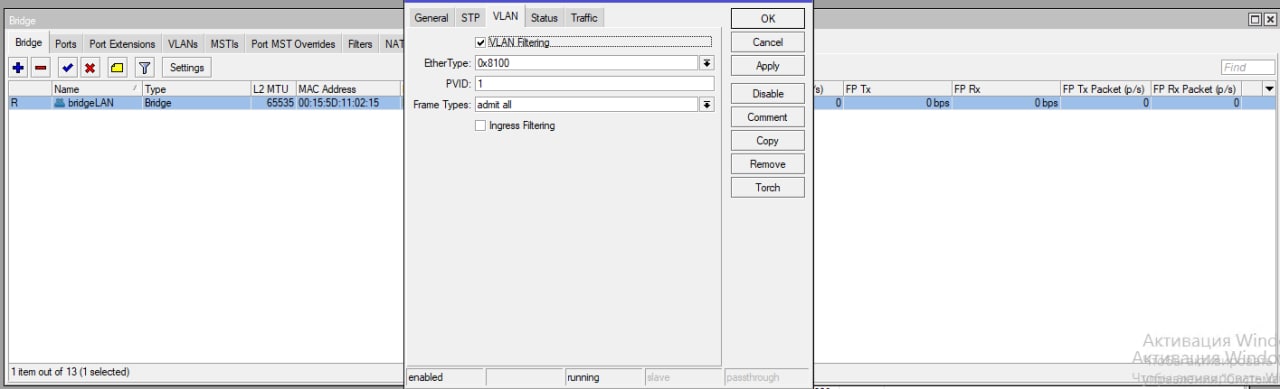Open Filters tab in Bridge window
The image size is (1280, 389).
click(360, 44)
